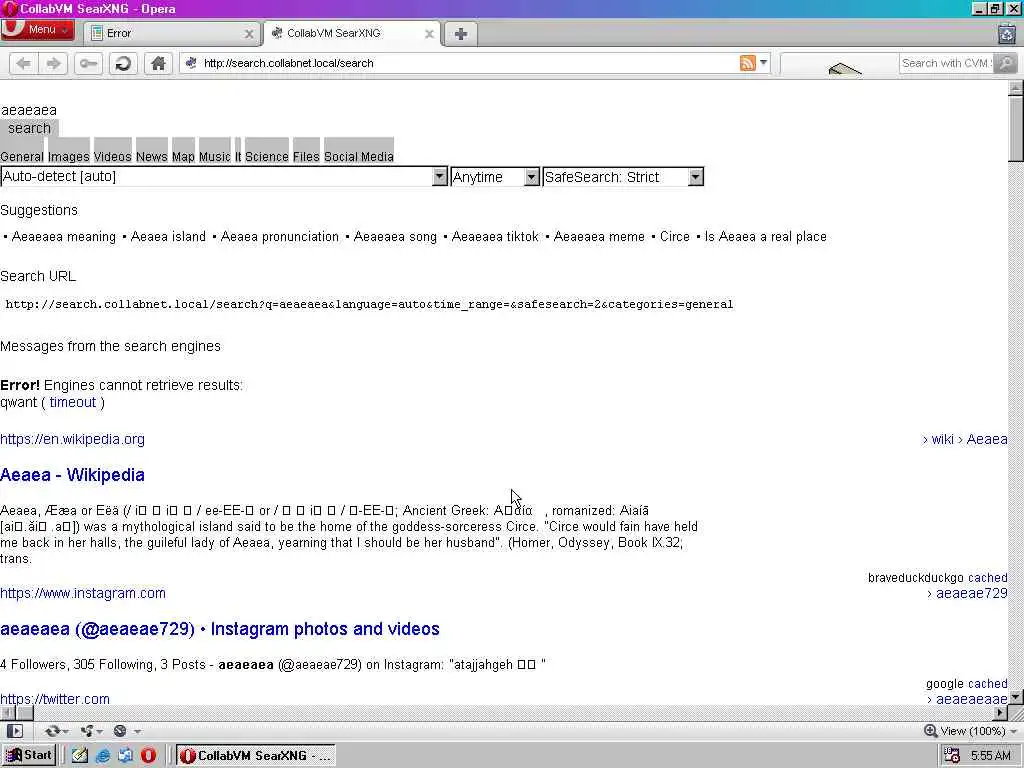1024x768 pixels.
Task: Open the closed tabs trash icon
Action: (x=1007, y=33)
